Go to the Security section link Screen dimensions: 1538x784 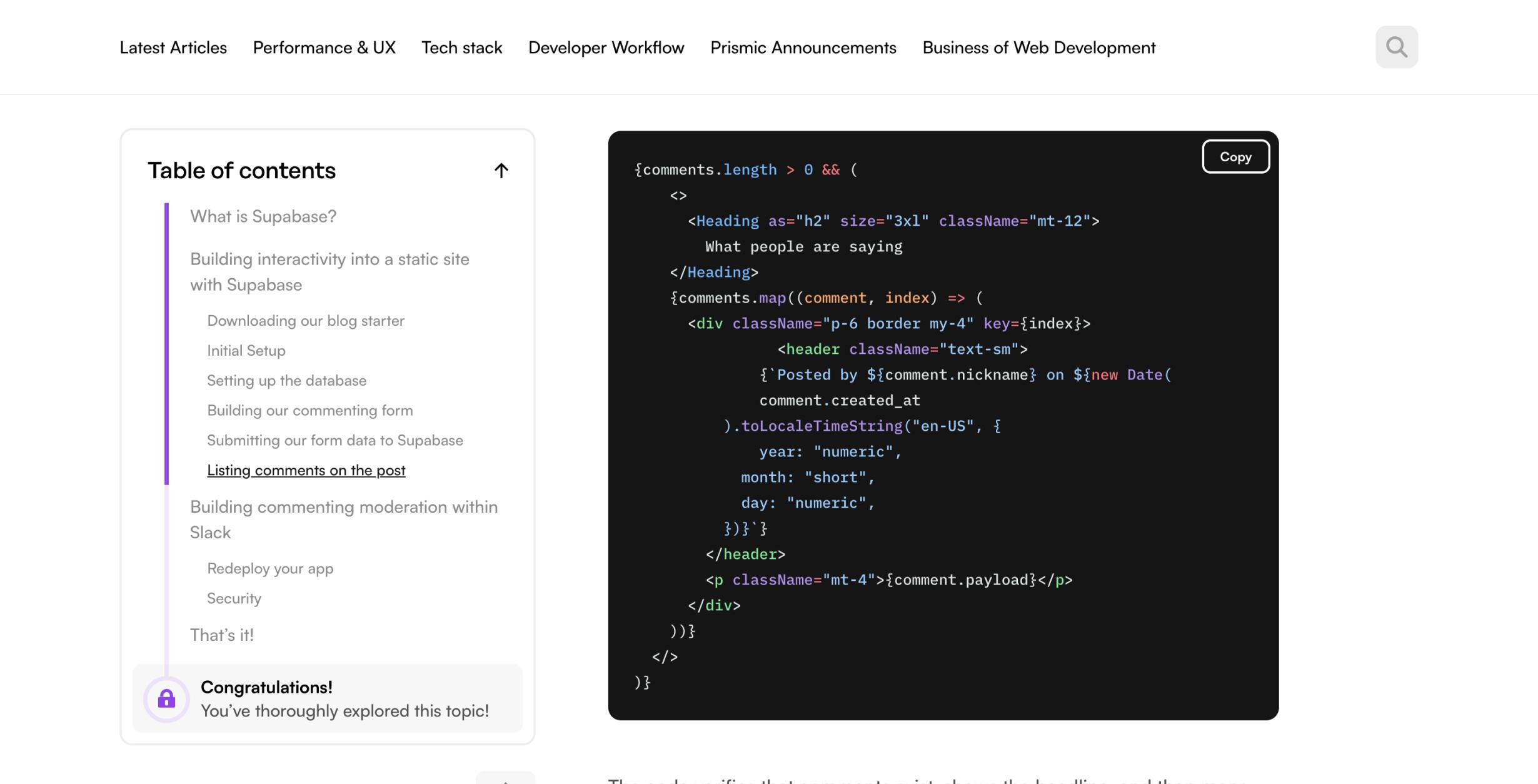[234, 599]
